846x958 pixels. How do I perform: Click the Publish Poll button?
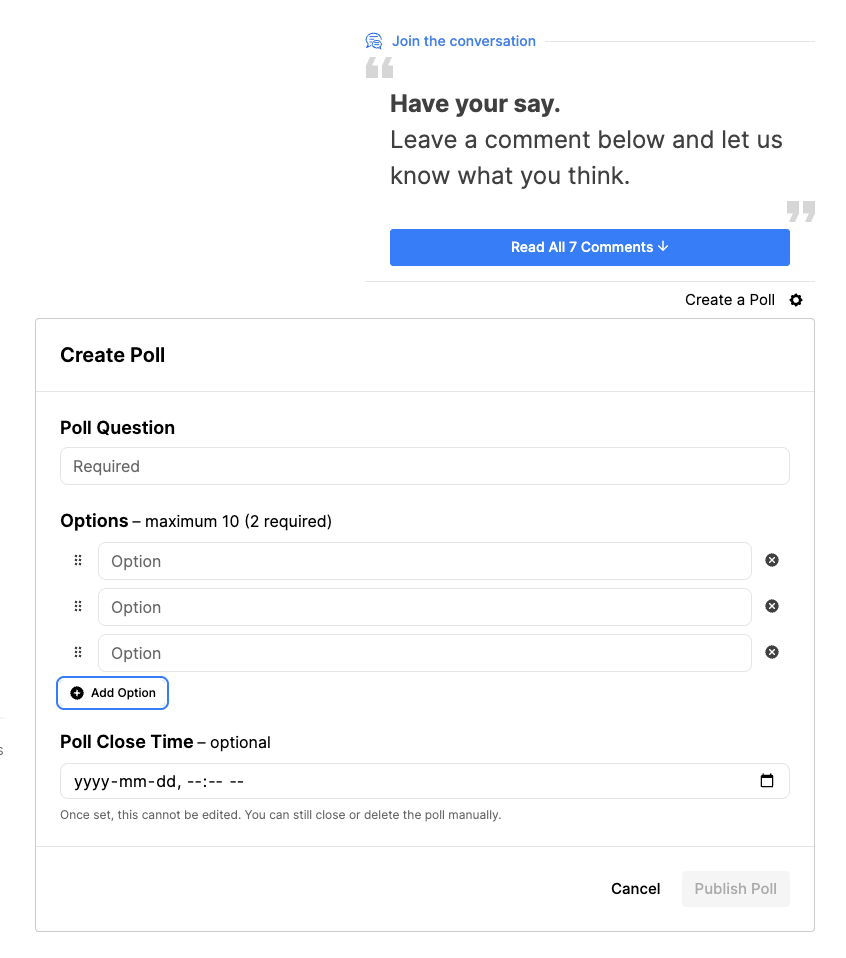click(x=735, y=889)
